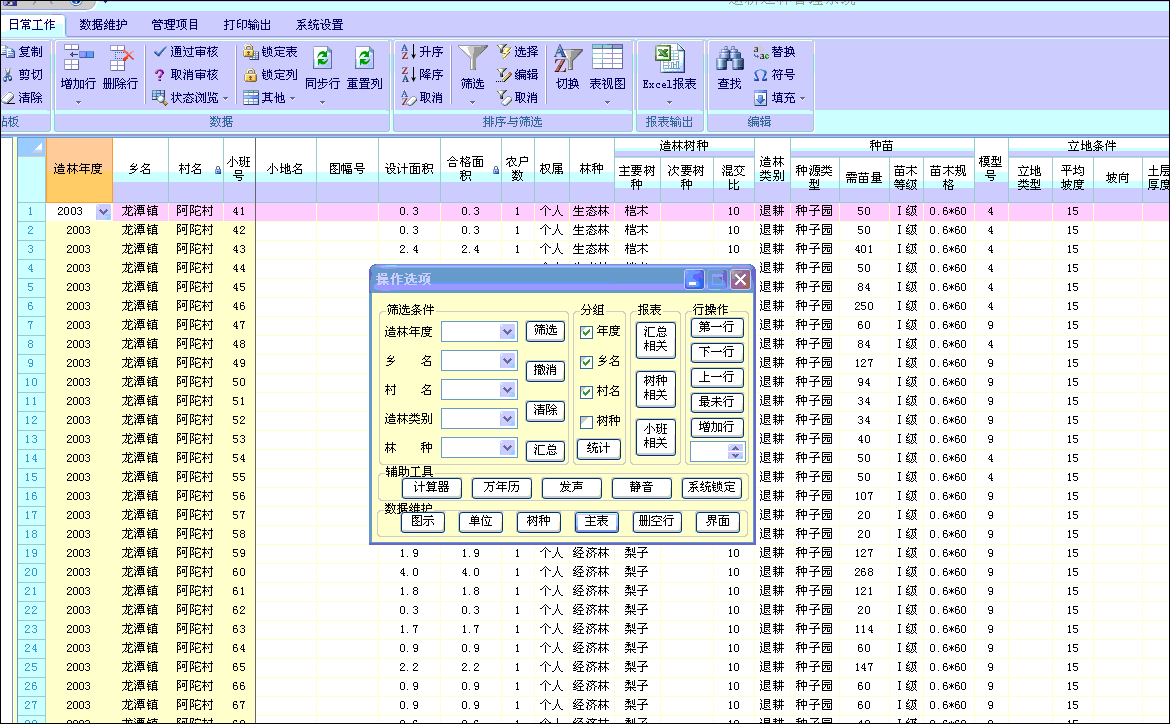This screenshot has height=724, width=1170.
Task: Click the 汇总相关 report button
Action: click(x=655, y=340)
